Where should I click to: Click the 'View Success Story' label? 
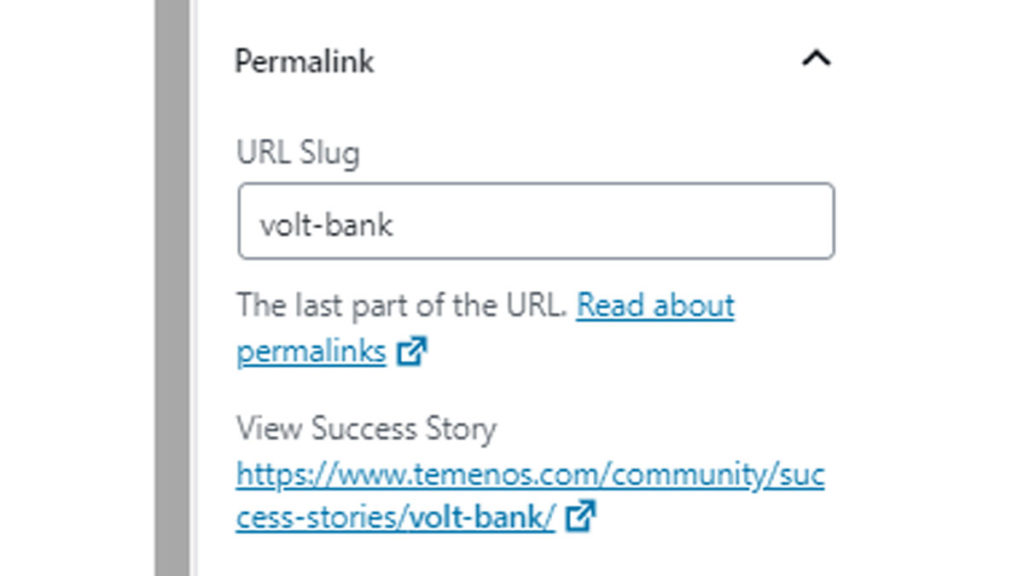click(x=366, y=429)
